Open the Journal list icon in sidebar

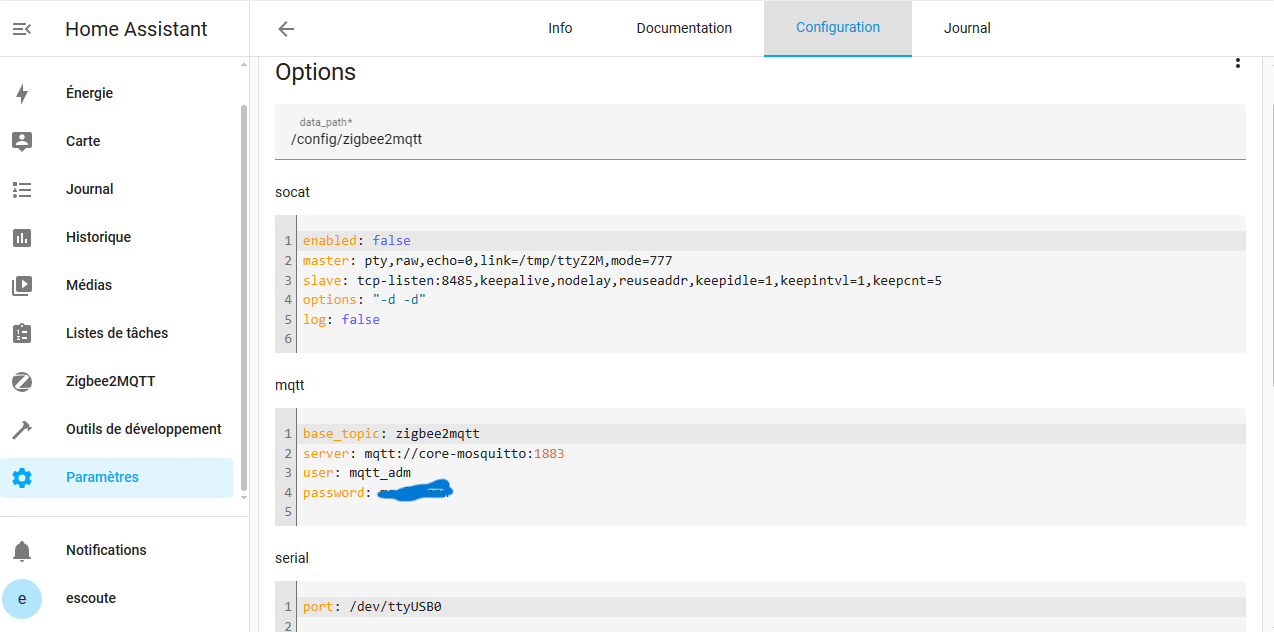tap(22, 189)
